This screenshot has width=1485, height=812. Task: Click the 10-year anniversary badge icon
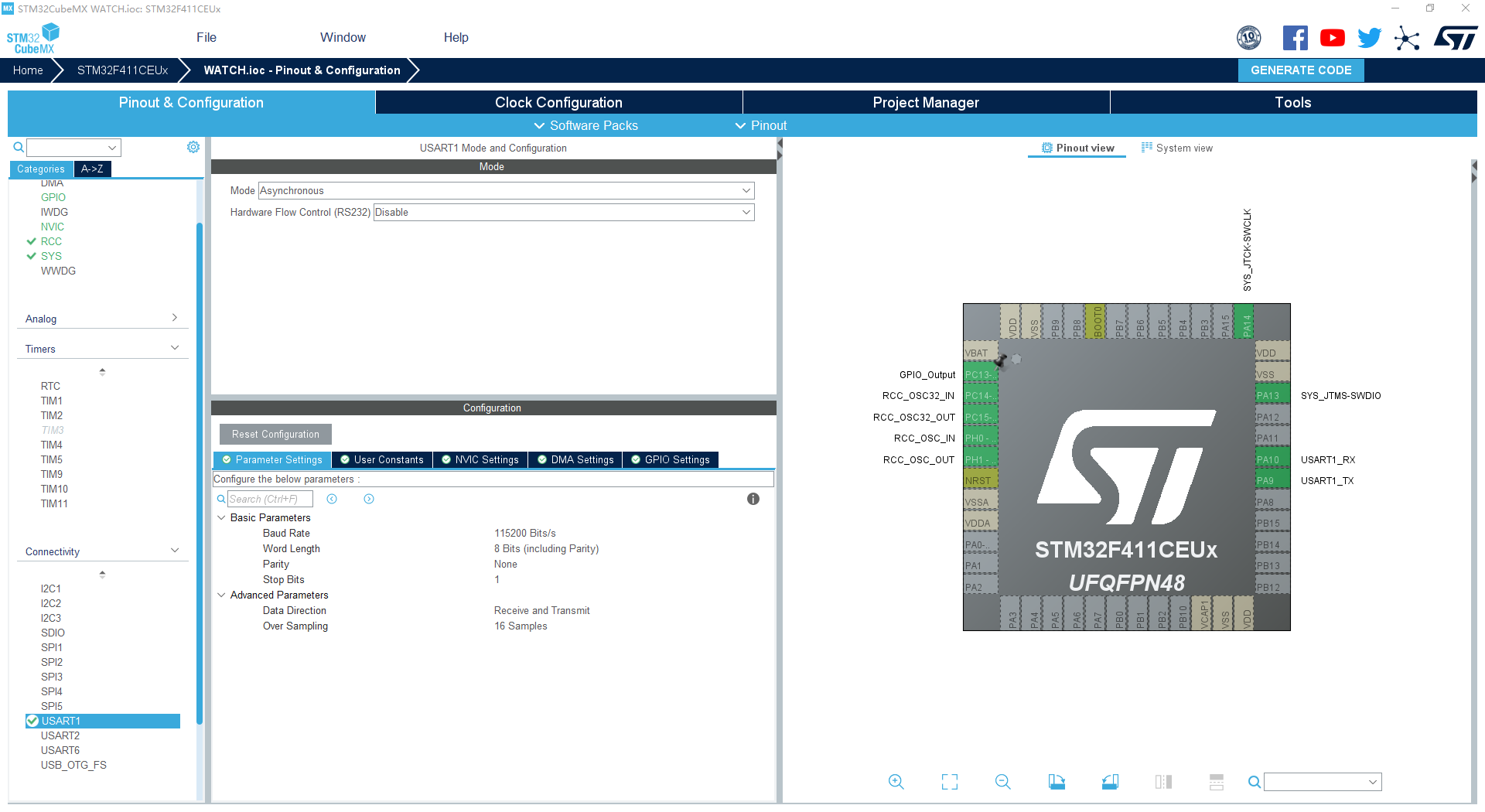(x=1248, y=38)
